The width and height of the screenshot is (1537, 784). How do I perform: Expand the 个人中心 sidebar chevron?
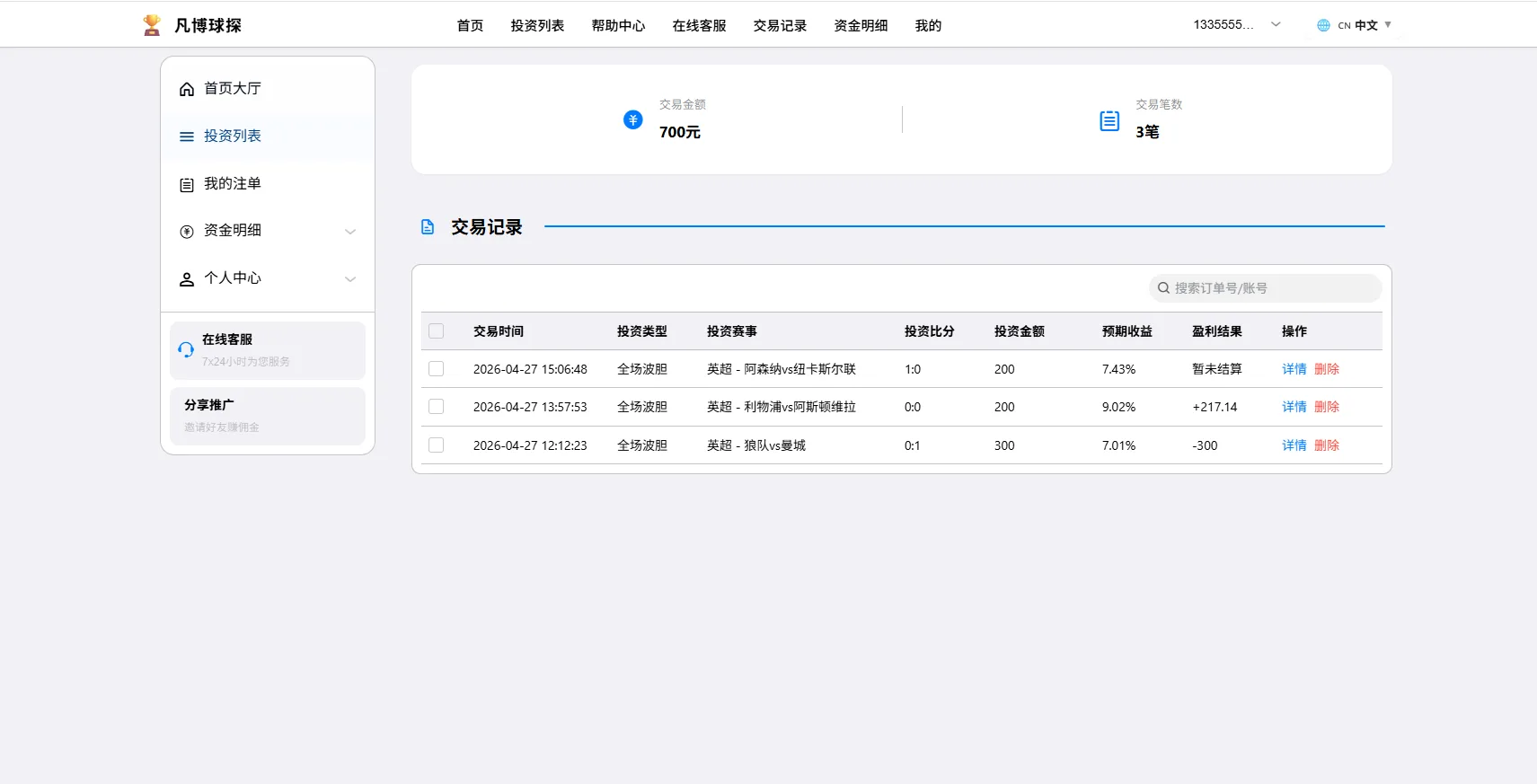click(350, 279)
